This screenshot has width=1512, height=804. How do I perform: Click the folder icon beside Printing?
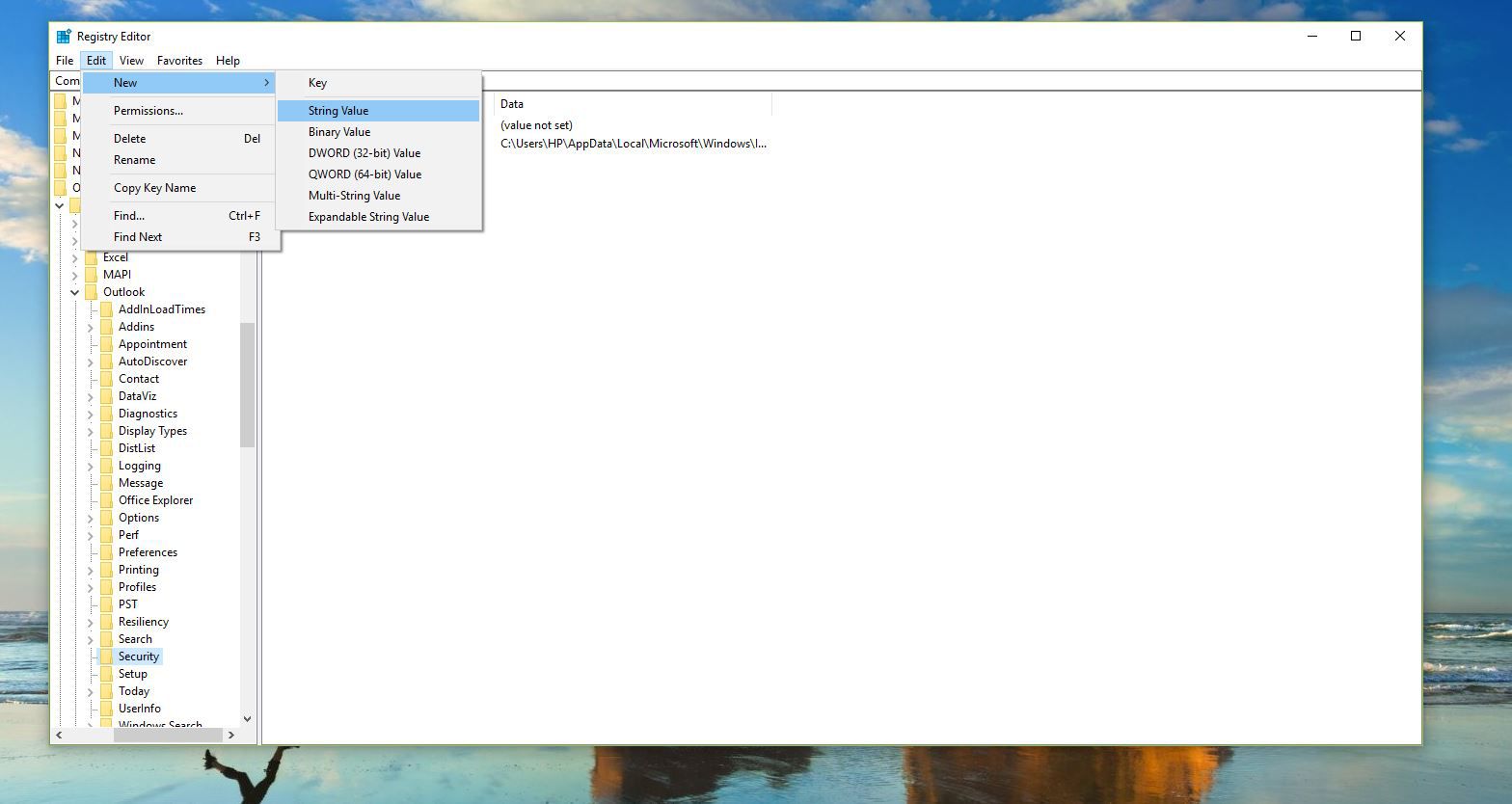coord(106,570)
